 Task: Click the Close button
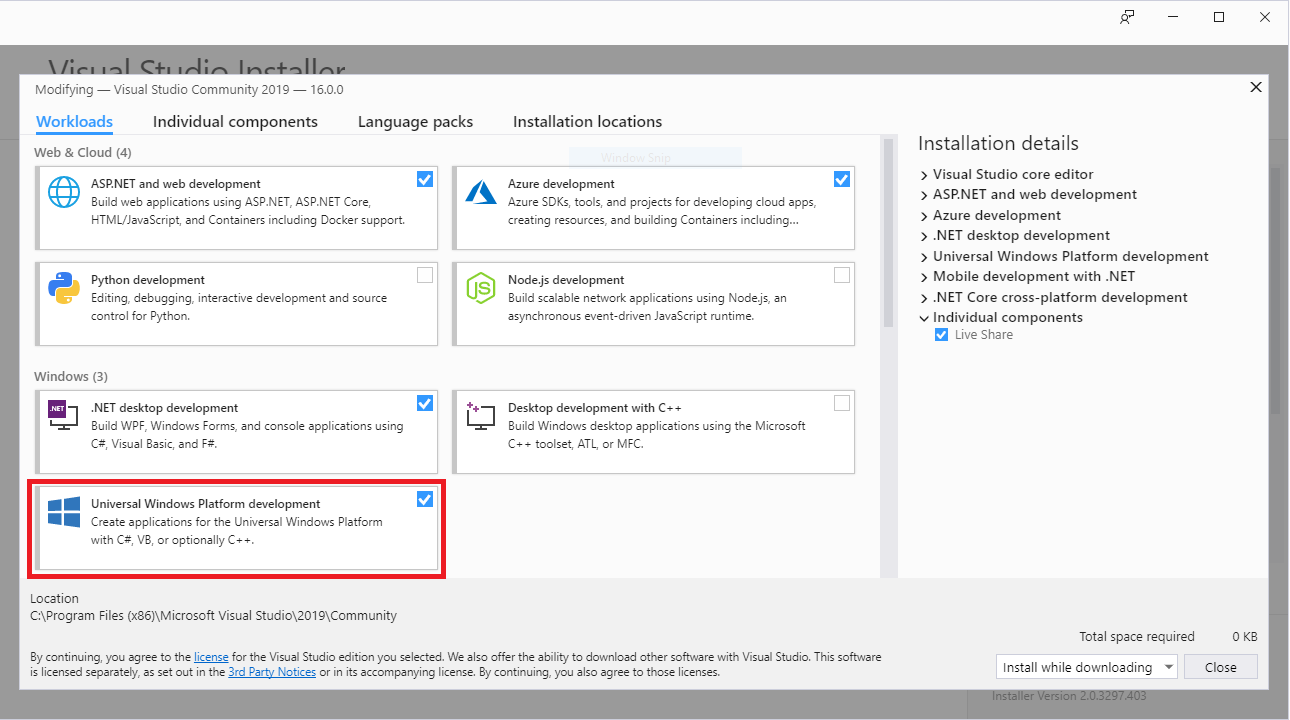(1221, 667)
